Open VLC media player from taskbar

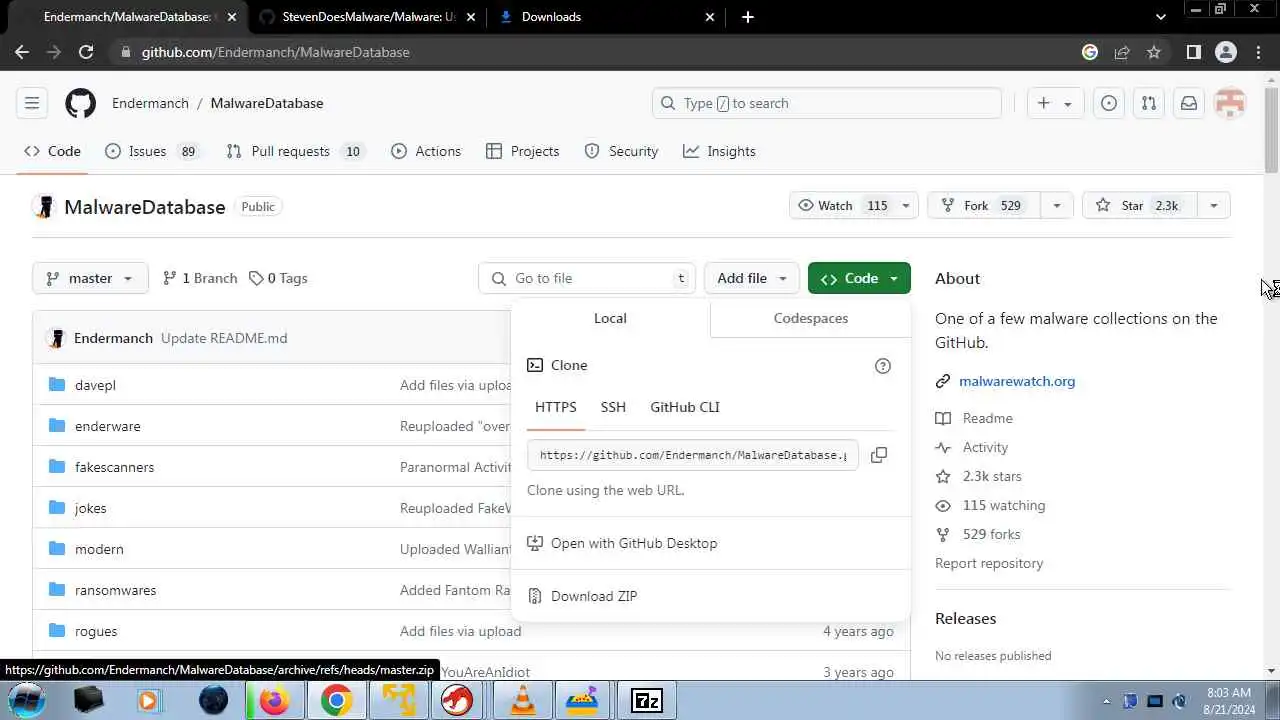click(x=522, y=701)
